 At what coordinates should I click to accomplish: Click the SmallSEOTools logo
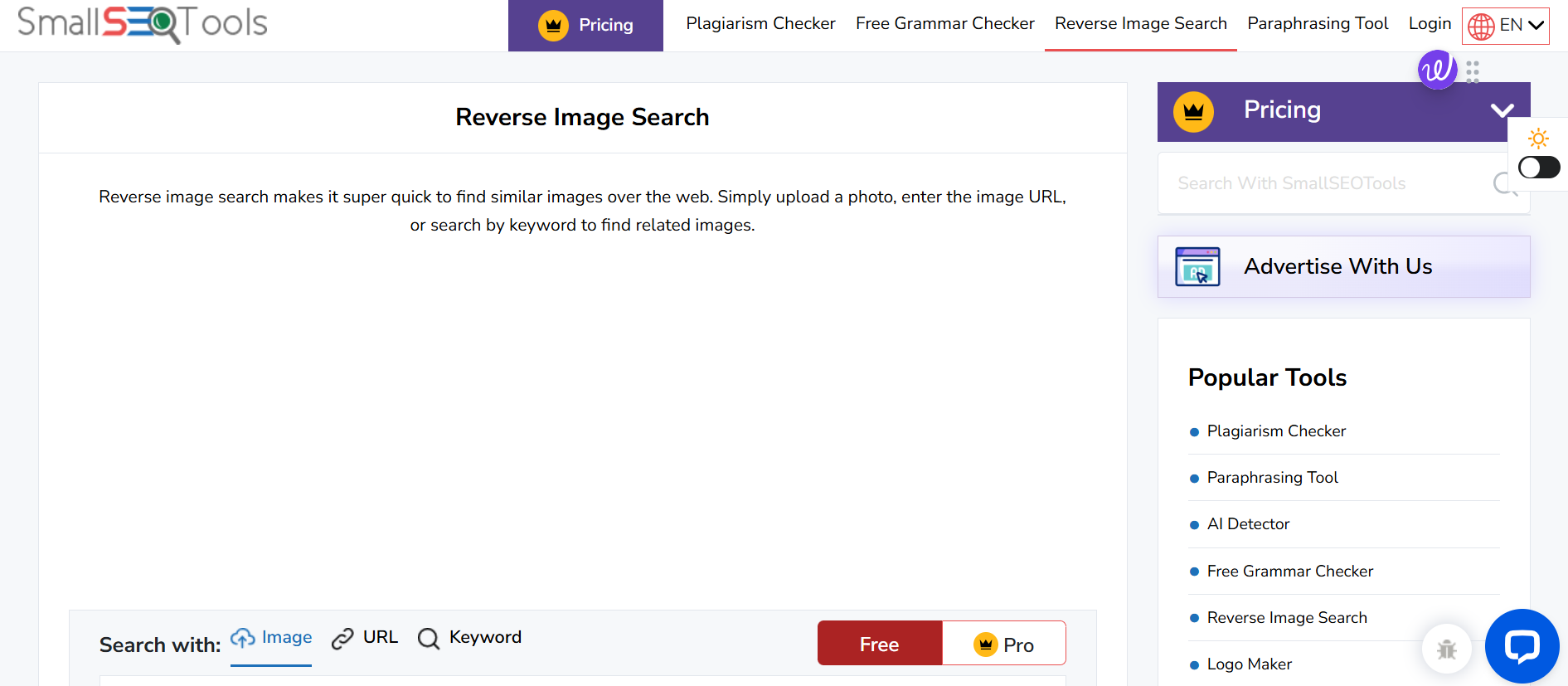pyautogui.click(x=142, y=24)
